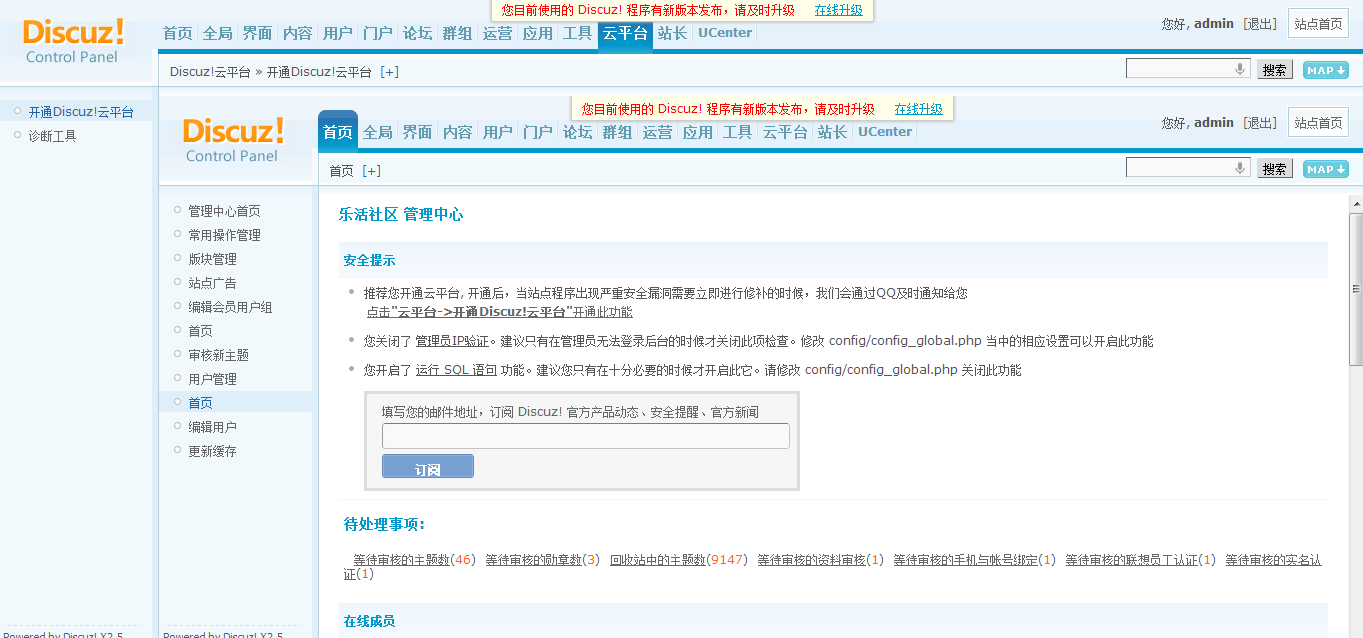Go to UCenter in the nested panel
The image size is (1363, 638).
pyautogui.click(x=885, y=132)
